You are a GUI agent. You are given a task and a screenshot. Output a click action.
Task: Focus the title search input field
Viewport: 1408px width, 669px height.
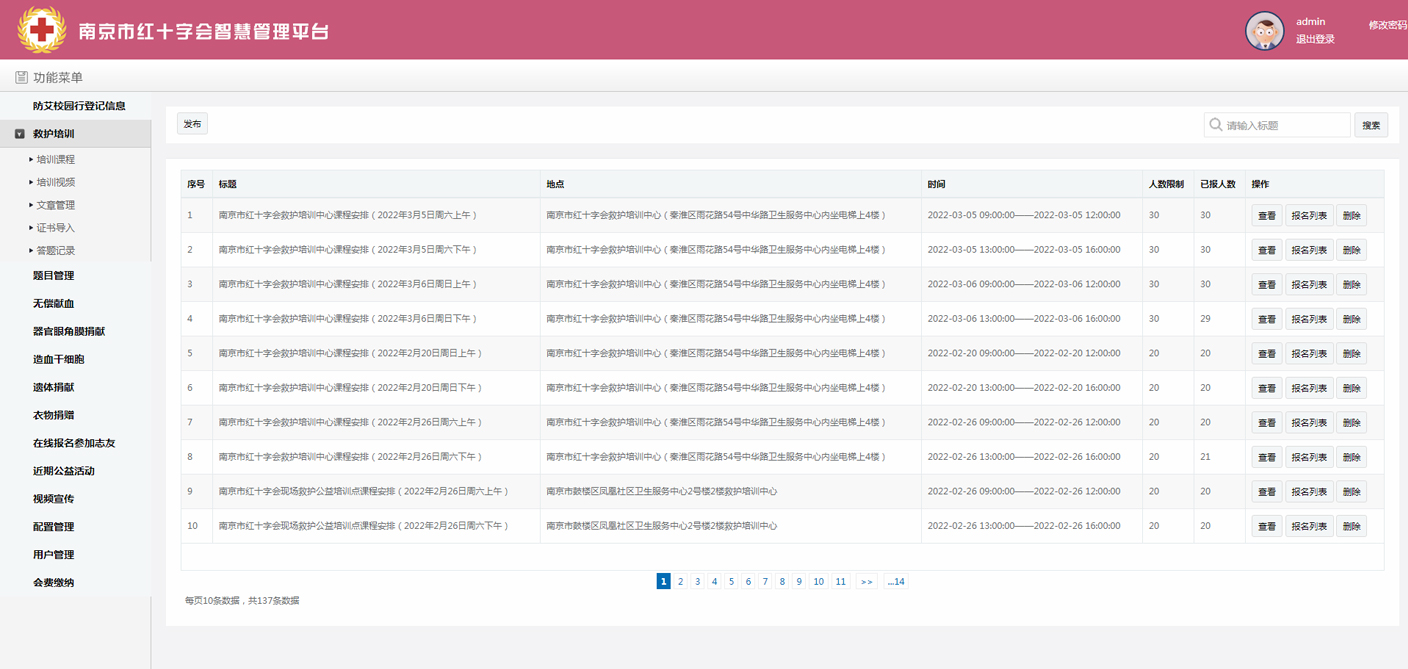tap(1285, 125)
